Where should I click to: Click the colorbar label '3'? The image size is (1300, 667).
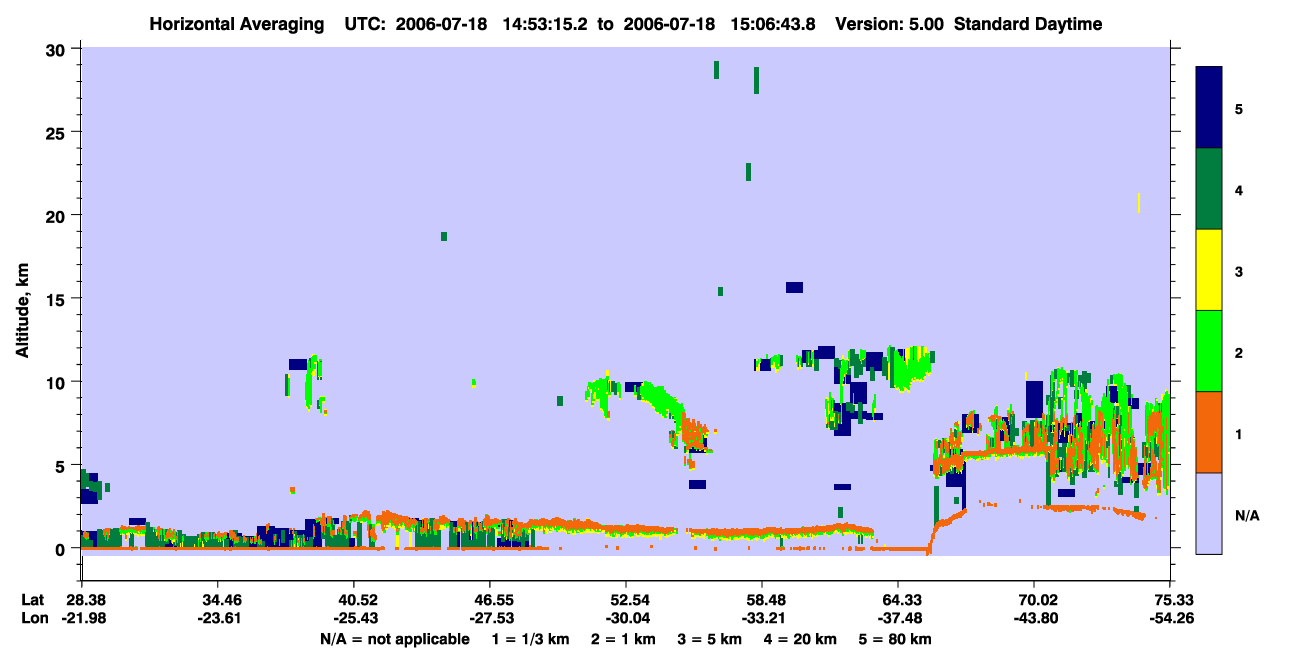[x=1239, y=271]
